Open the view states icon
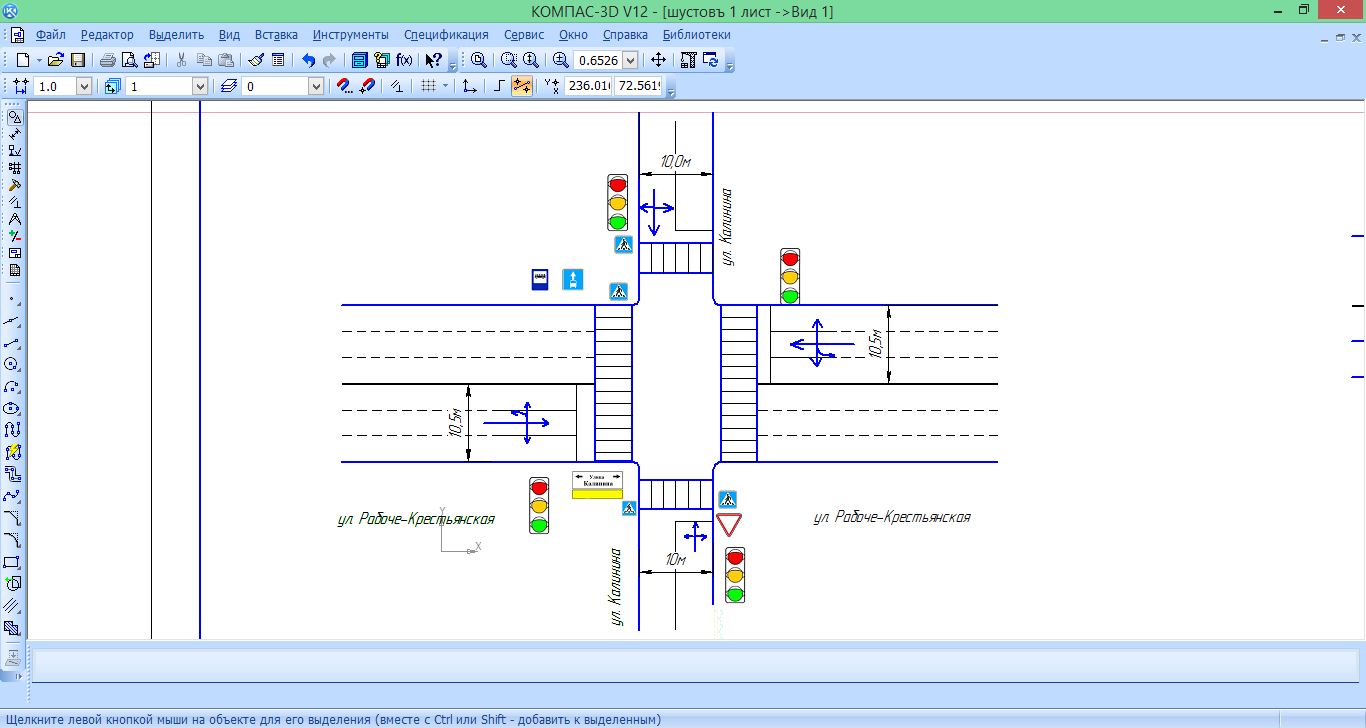This screenshot has height=728, width=1366. (x=111, y=87)
